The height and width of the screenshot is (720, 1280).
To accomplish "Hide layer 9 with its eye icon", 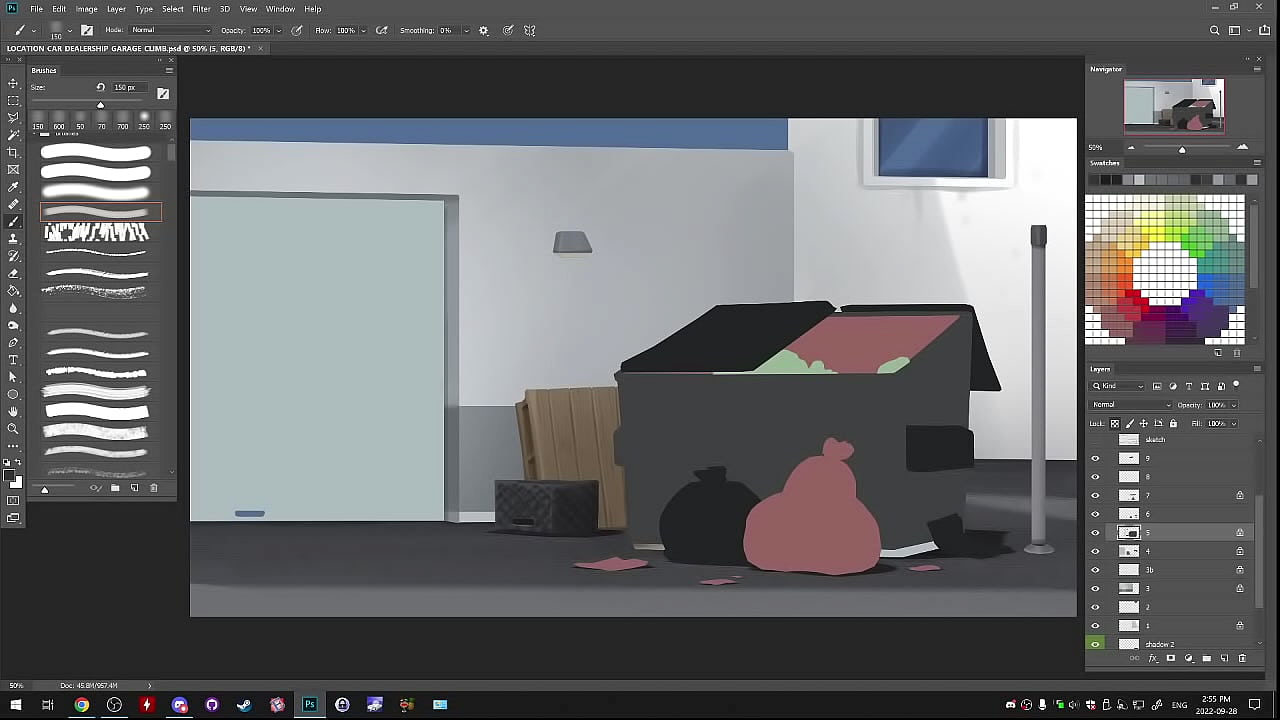I will point(1095,459).
